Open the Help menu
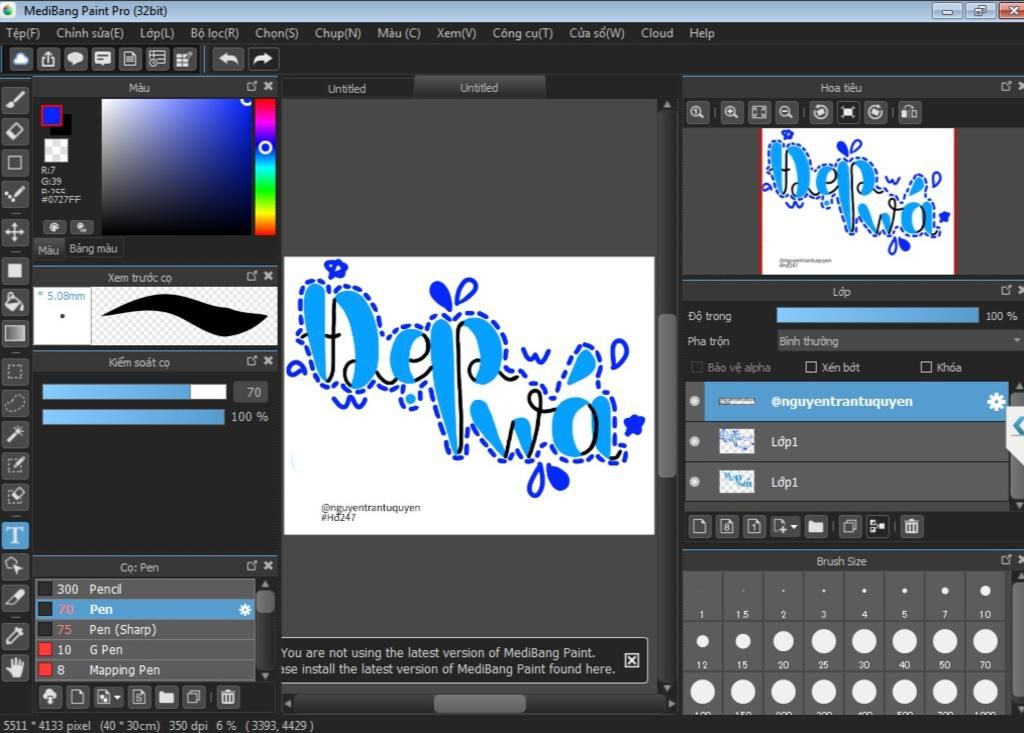The height and width of the screenshot is (733, 1024). click(701, 33)
